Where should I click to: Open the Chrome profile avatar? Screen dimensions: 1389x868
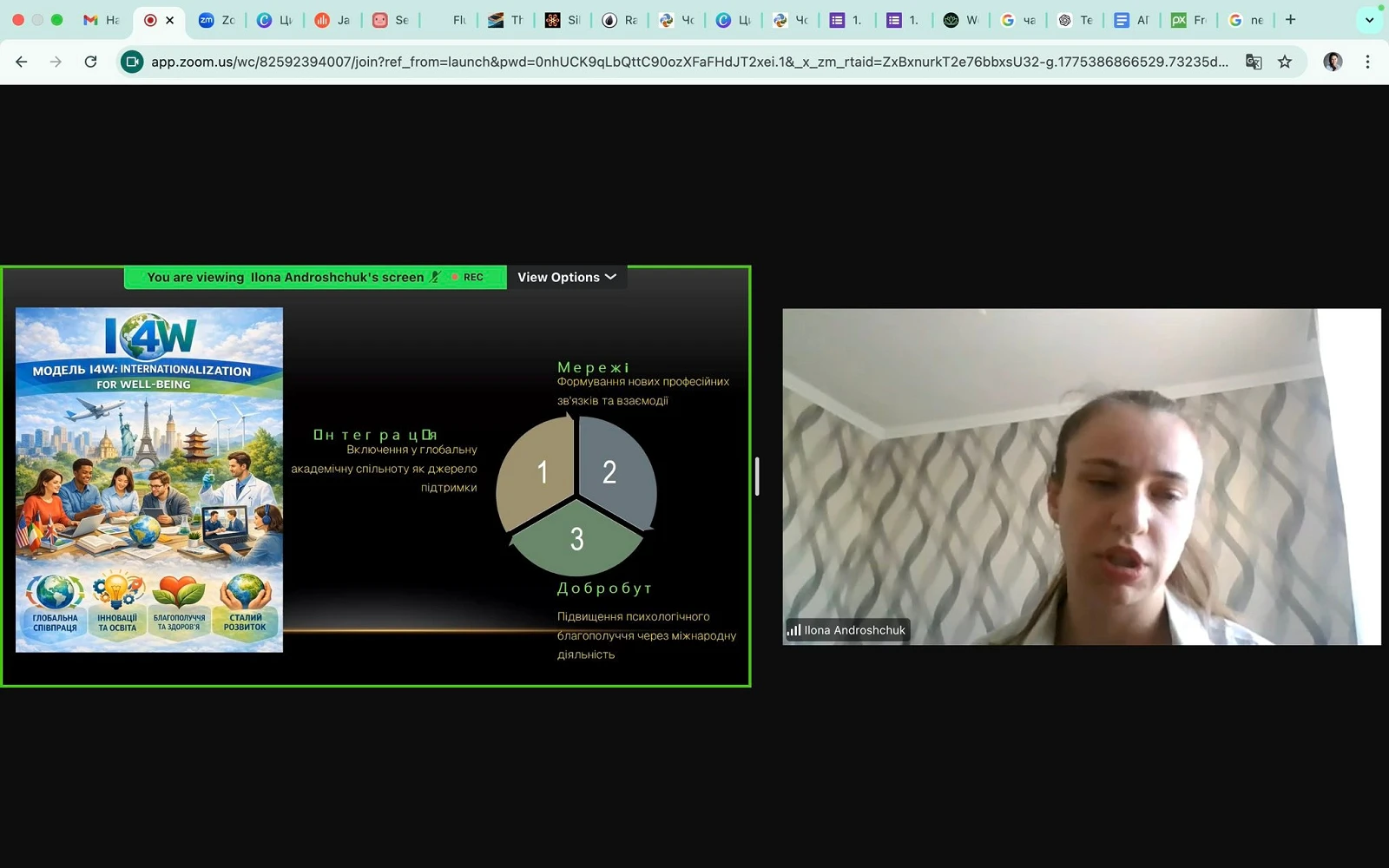(1333, 62)
